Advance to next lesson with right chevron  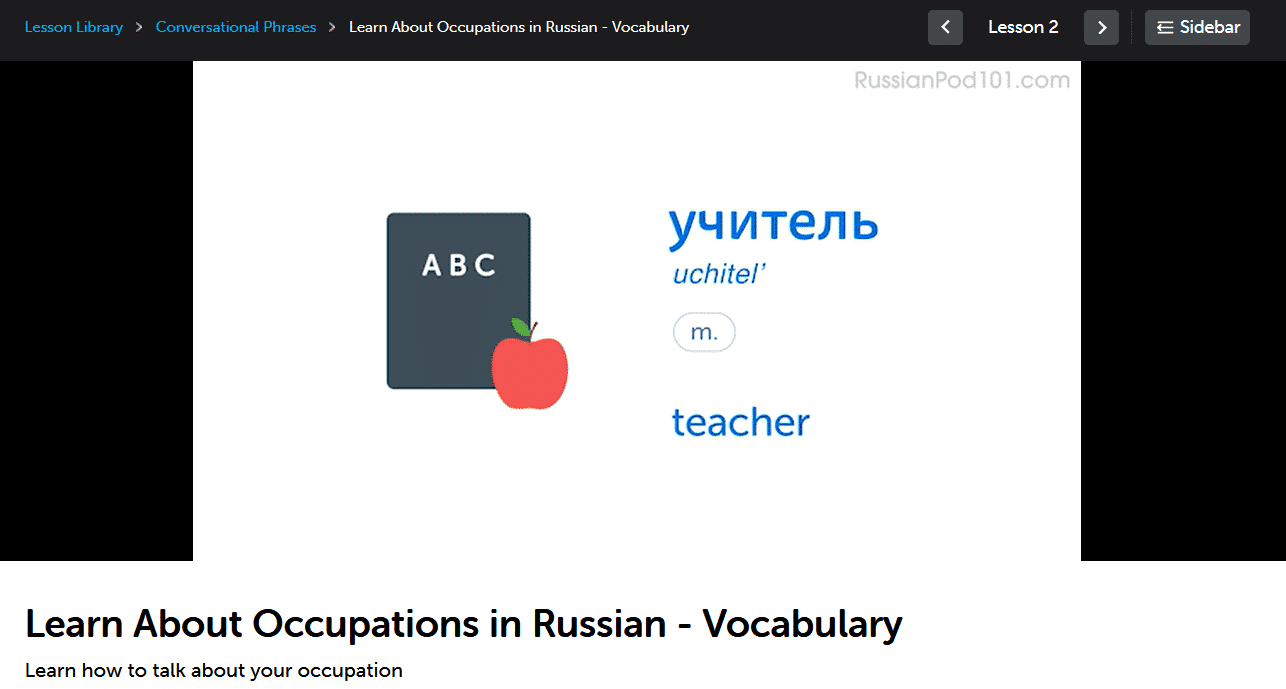tap(1101, 28)
